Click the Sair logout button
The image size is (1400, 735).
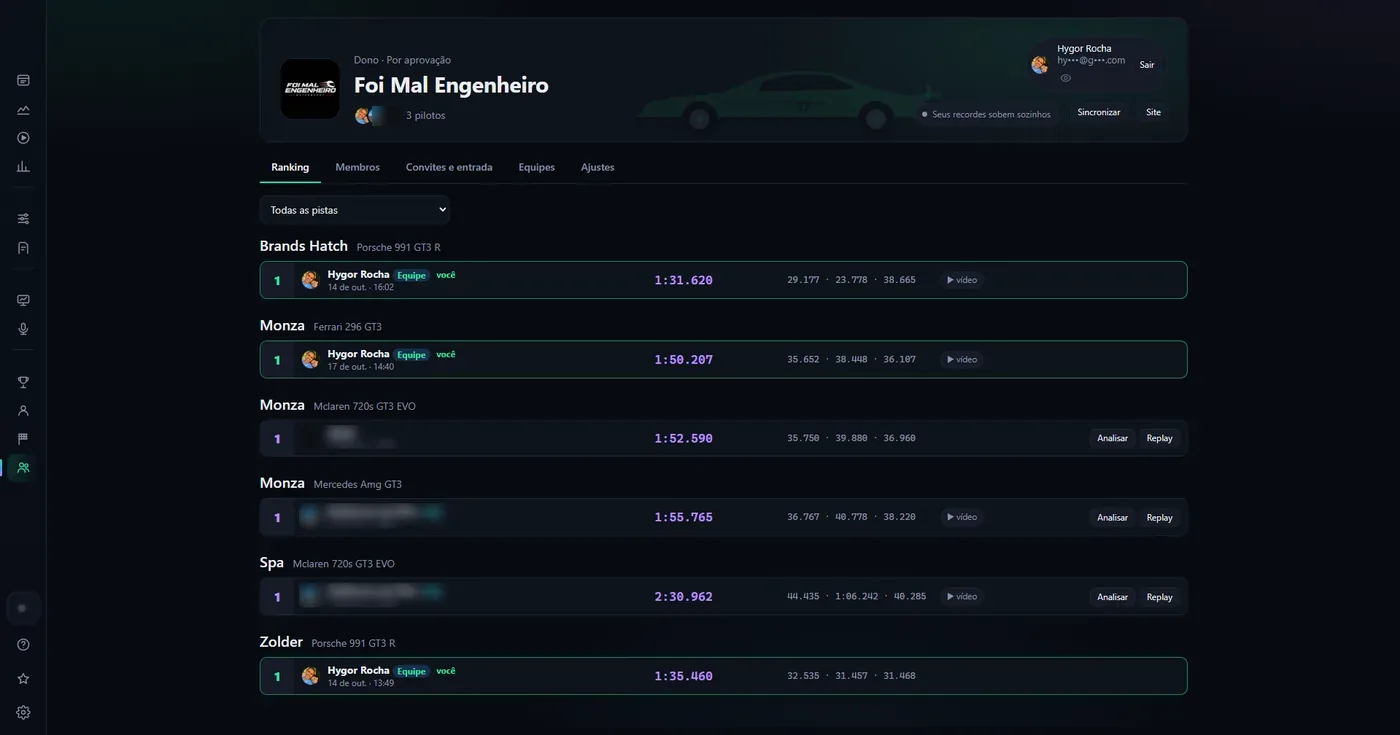tap(1147, 65)
